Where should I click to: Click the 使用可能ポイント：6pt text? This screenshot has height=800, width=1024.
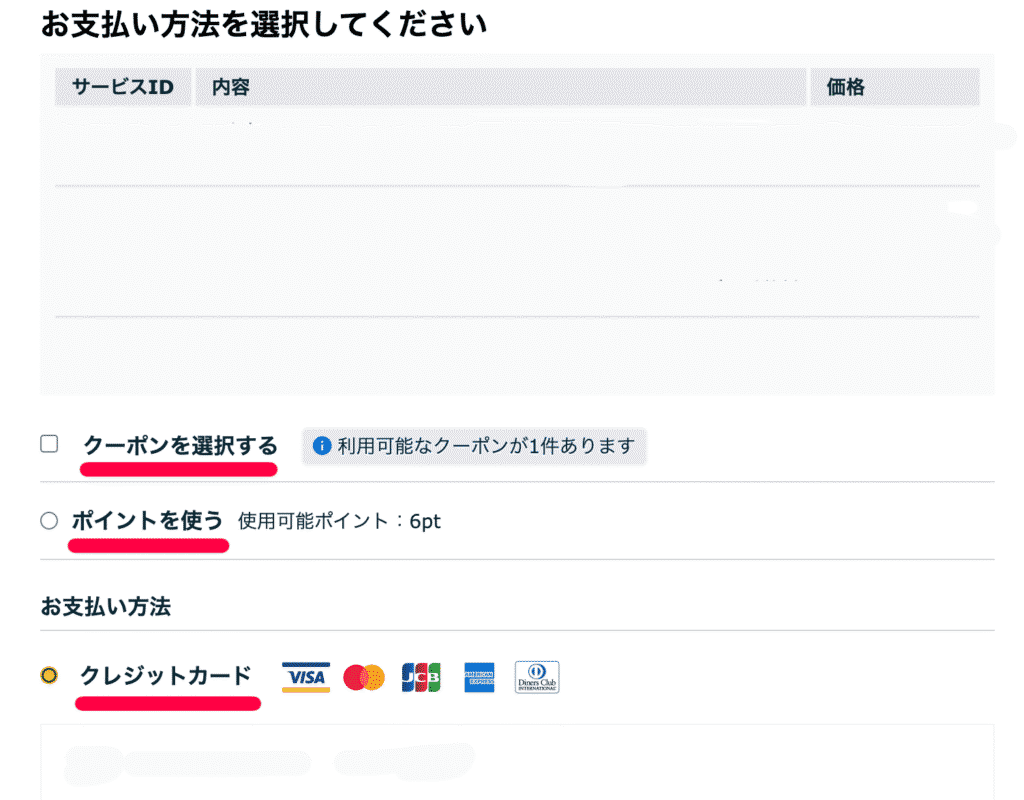click(x=339, y=521)
